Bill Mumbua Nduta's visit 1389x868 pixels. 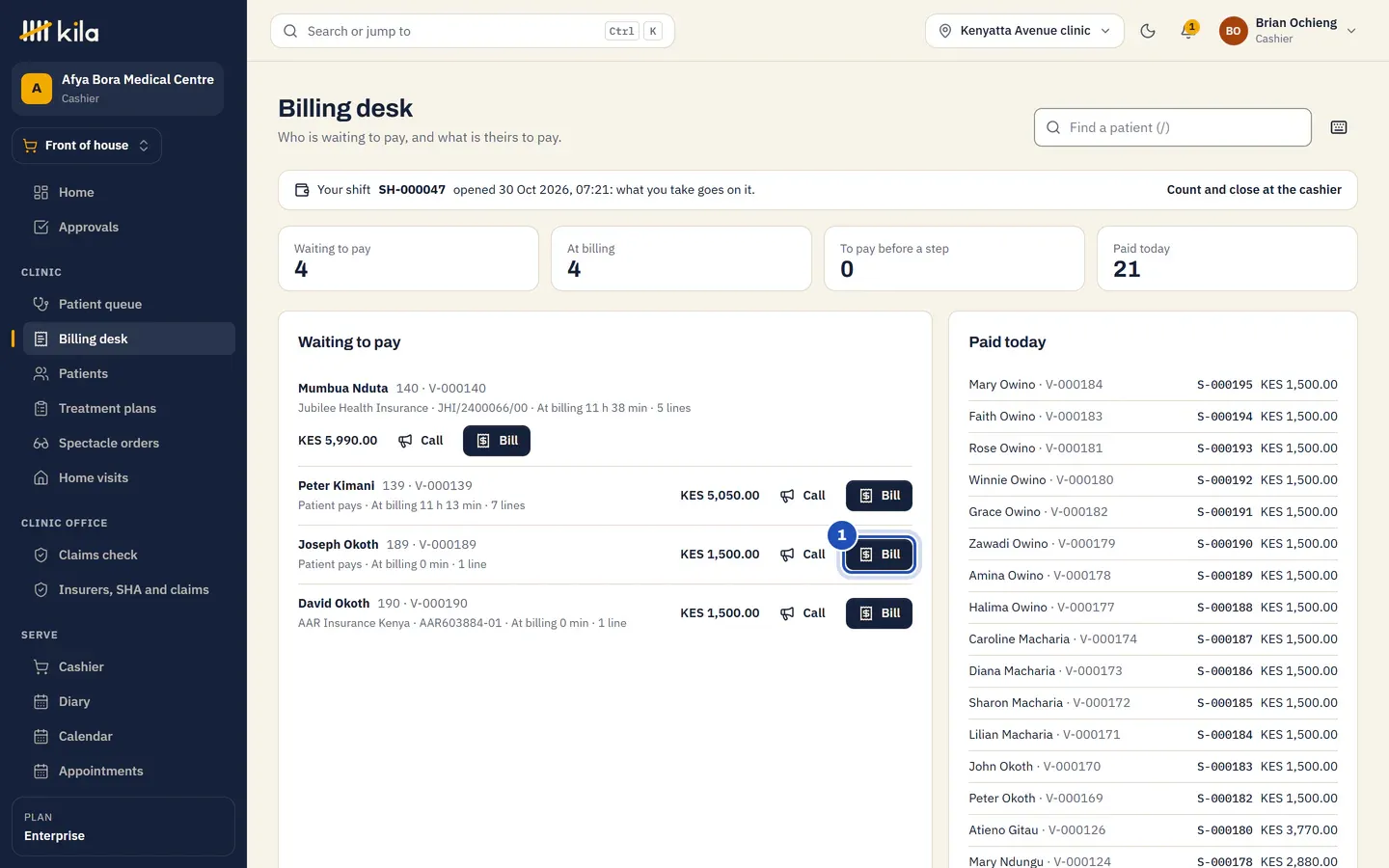click(x=497, y=441)
